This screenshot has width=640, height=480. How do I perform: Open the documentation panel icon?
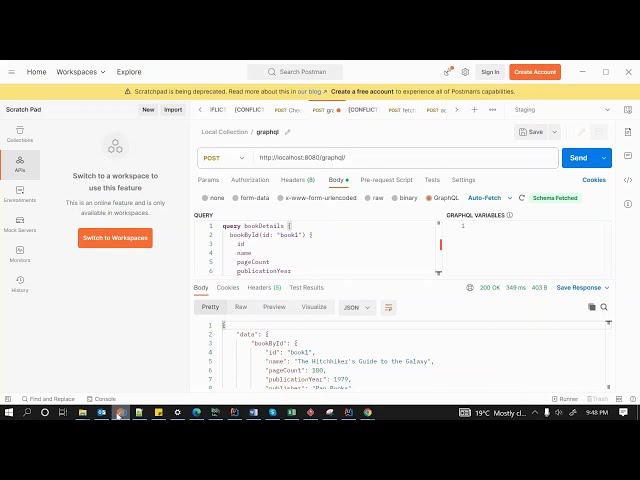pos(628,132)
